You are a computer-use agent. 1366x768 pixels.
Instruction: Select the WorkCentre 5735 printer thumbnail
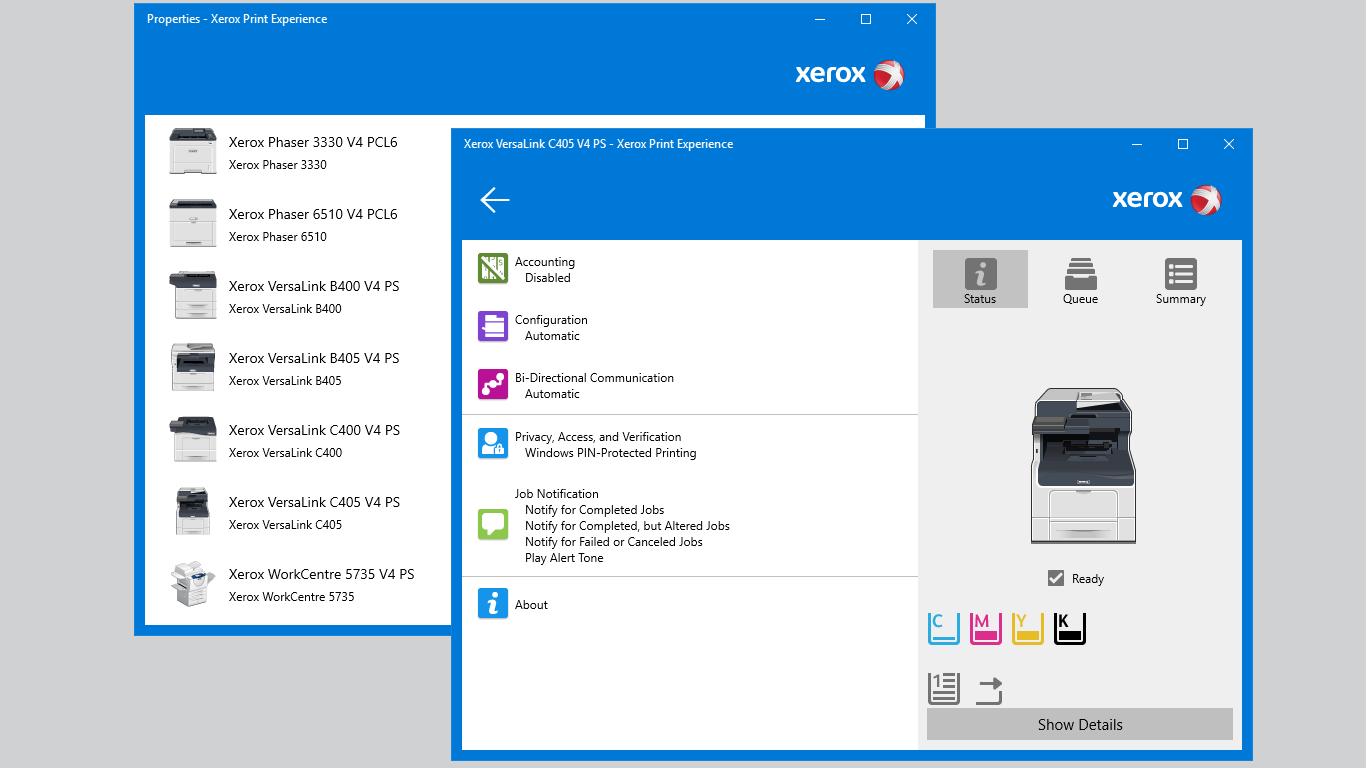[193, 583]
